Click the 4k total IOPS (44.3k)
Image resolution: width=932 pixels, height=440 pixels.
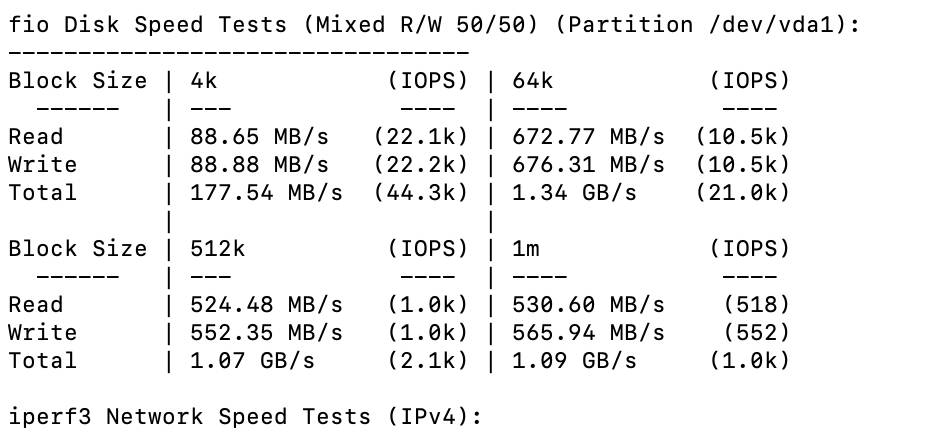coord(421,193)
